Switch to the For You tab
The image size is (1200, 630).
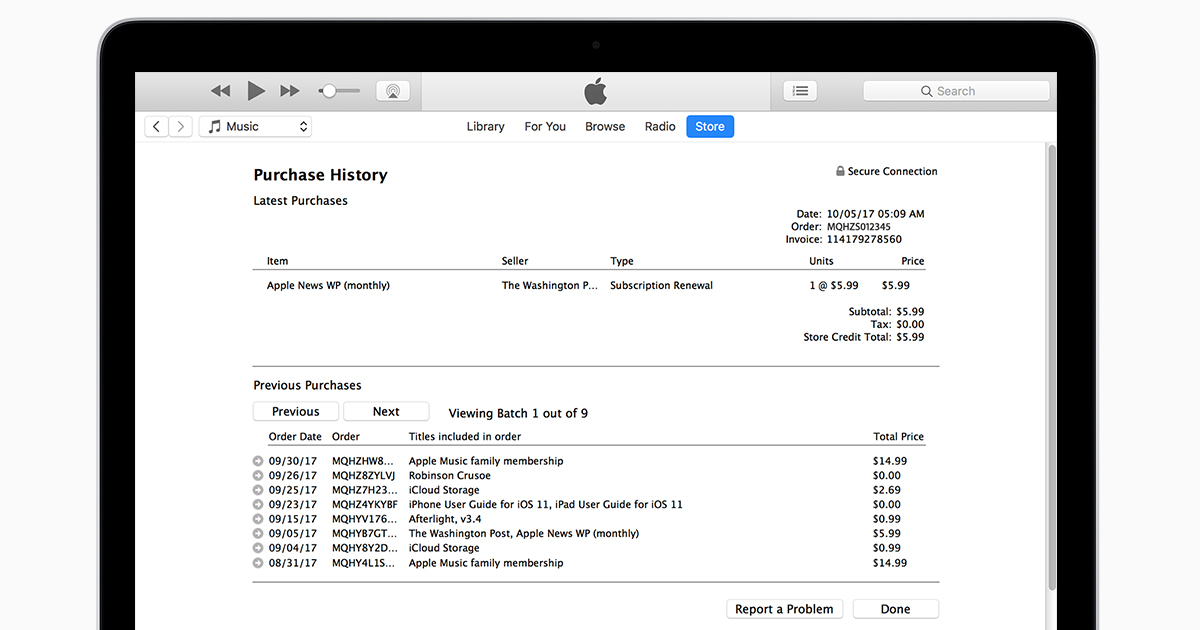tap(545, 127)
